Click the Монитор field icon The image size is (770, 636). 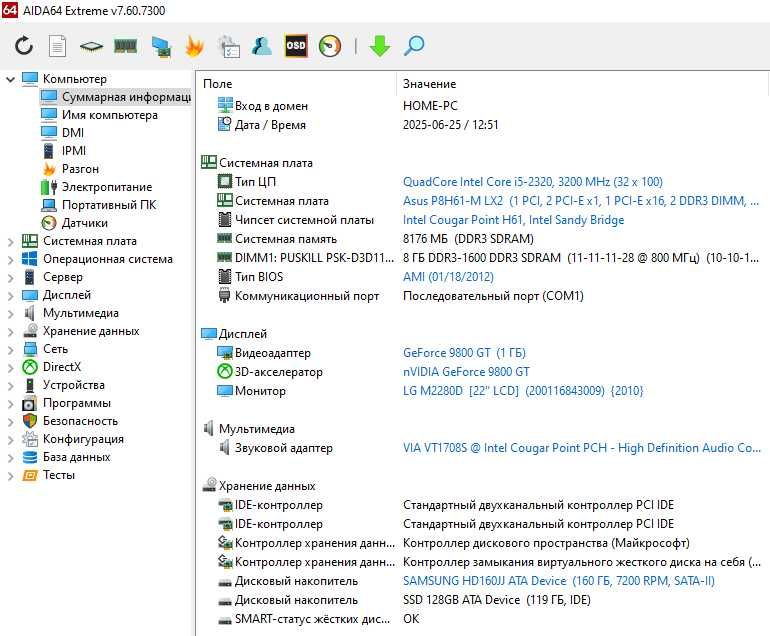(x=224, y=391)
